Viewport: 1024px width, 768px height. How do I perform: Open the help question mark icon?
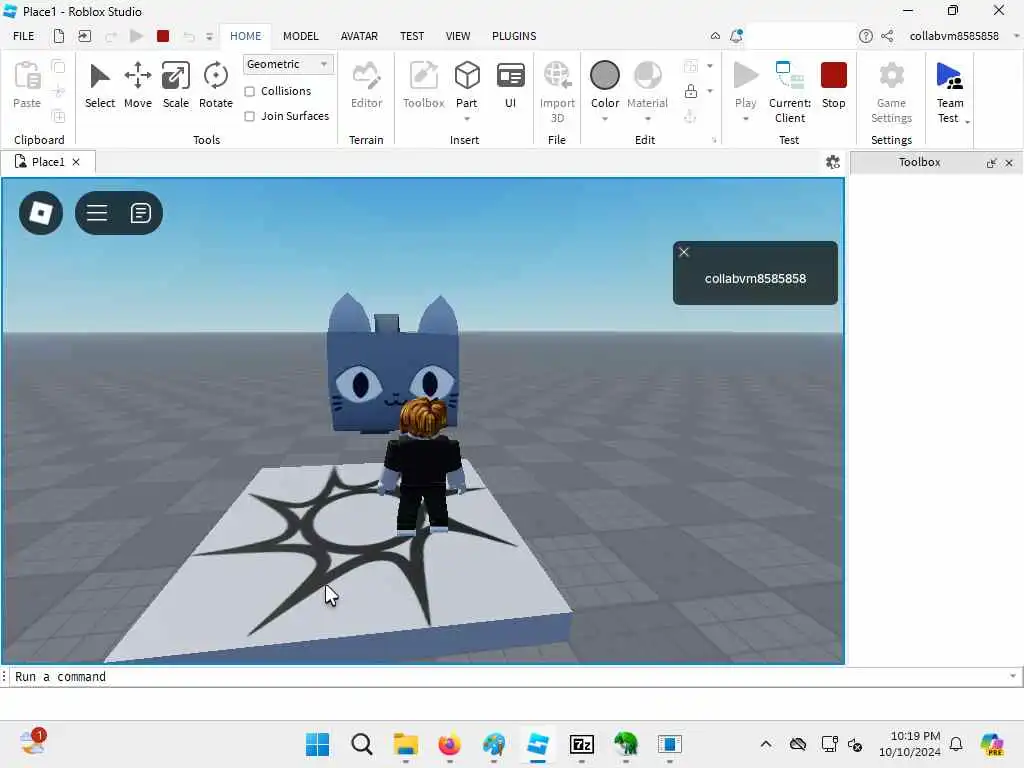click(865, 36)
